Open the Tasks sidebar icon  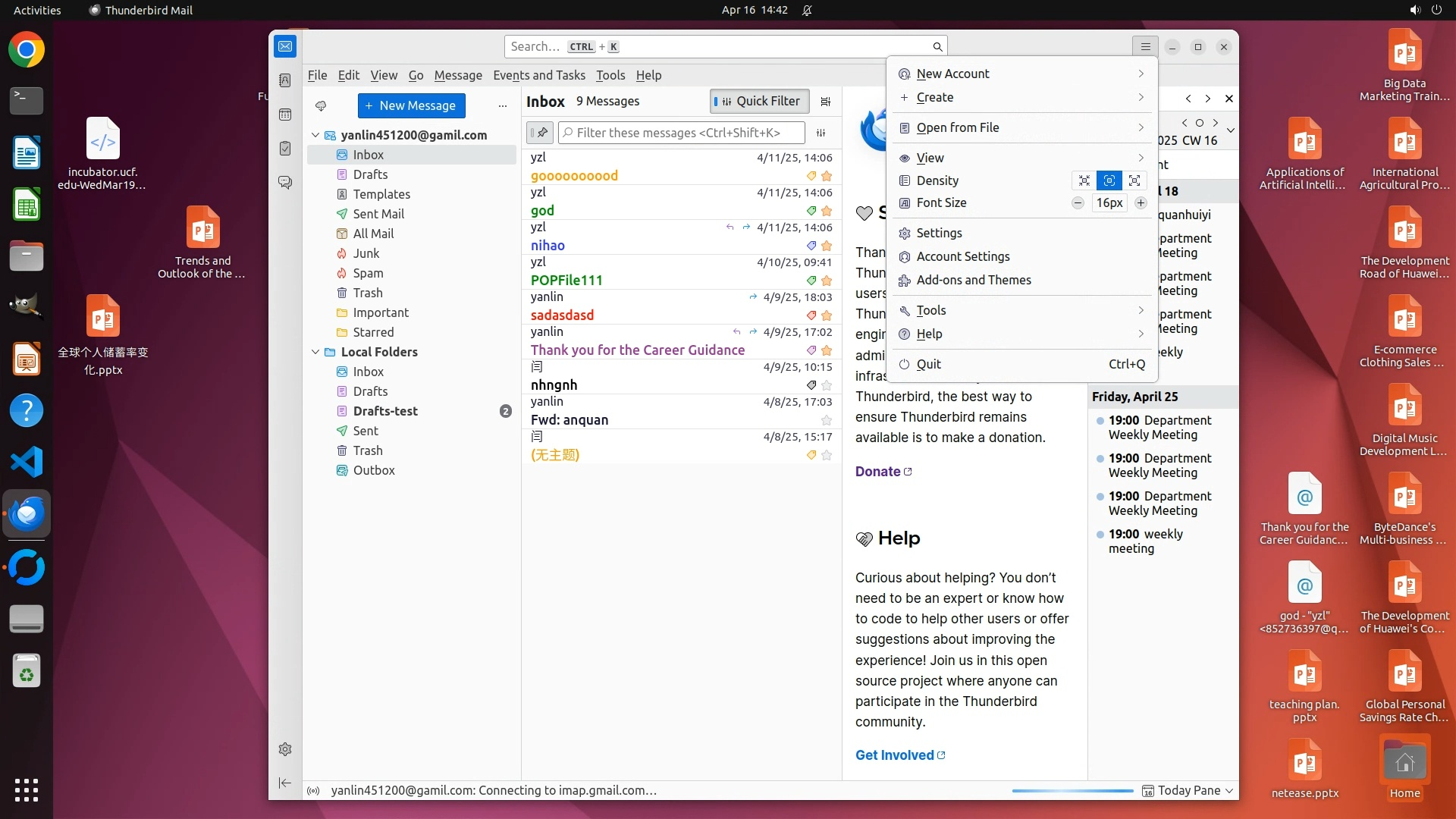coord(285,149)
